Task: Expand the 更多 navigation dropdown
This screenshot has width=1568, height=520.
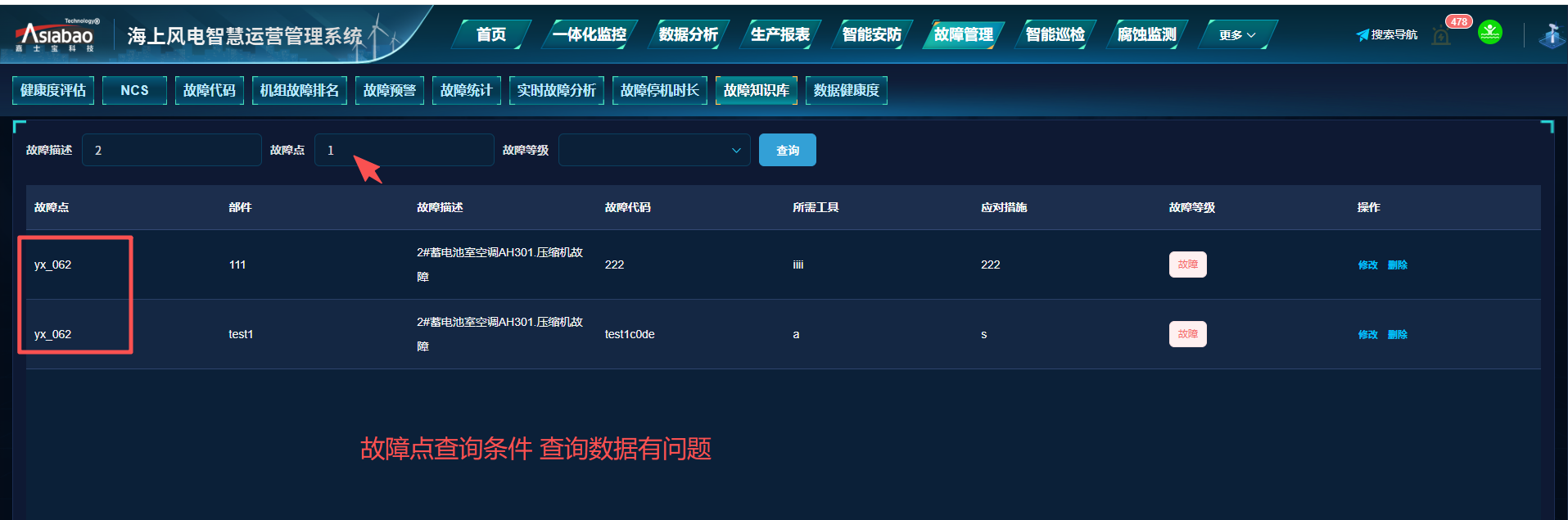Action: tap(1236, 35)
